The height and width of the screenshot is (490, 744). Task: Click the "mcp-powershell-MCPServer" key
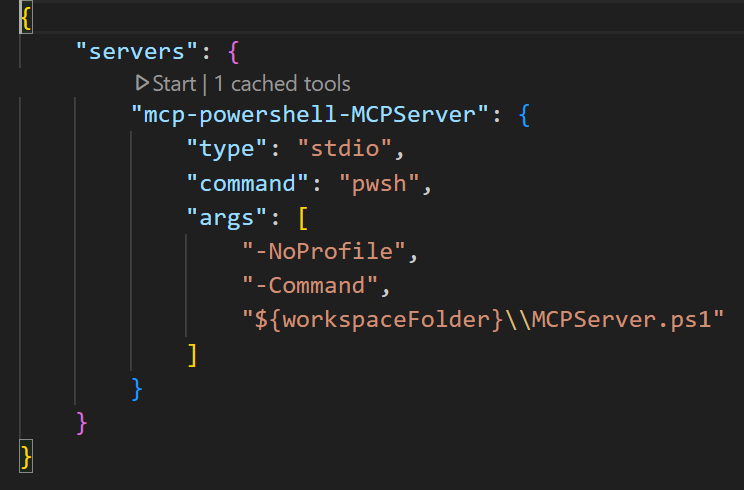click(x=310, y=115)
